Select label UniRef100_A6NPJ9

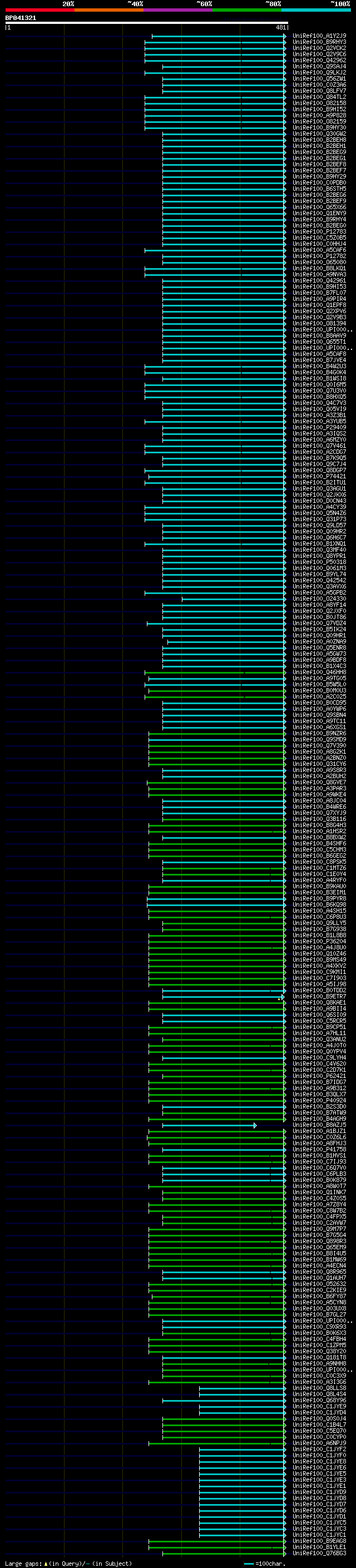pyautogui.click(x=319, y=1443)
